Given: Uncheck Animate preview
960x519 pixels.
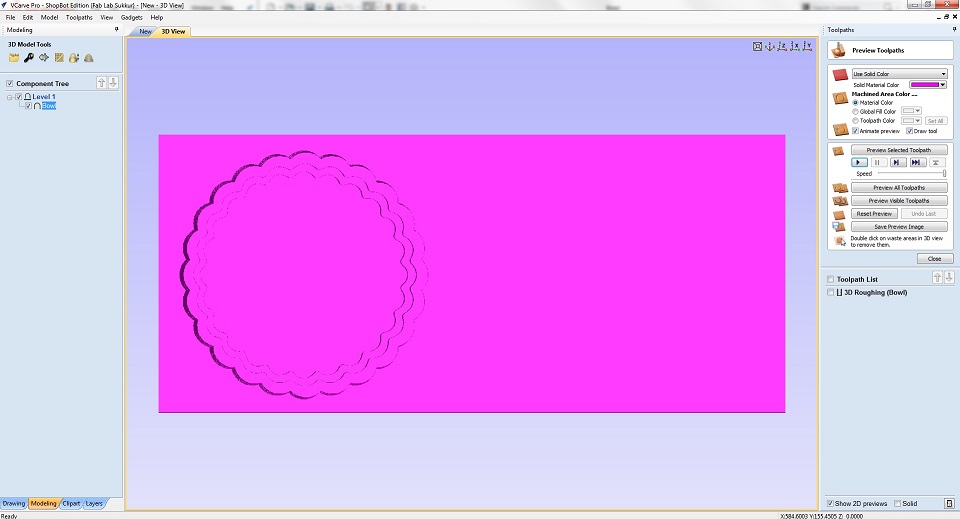Looking at the screenshot, I should click(855, 131).
